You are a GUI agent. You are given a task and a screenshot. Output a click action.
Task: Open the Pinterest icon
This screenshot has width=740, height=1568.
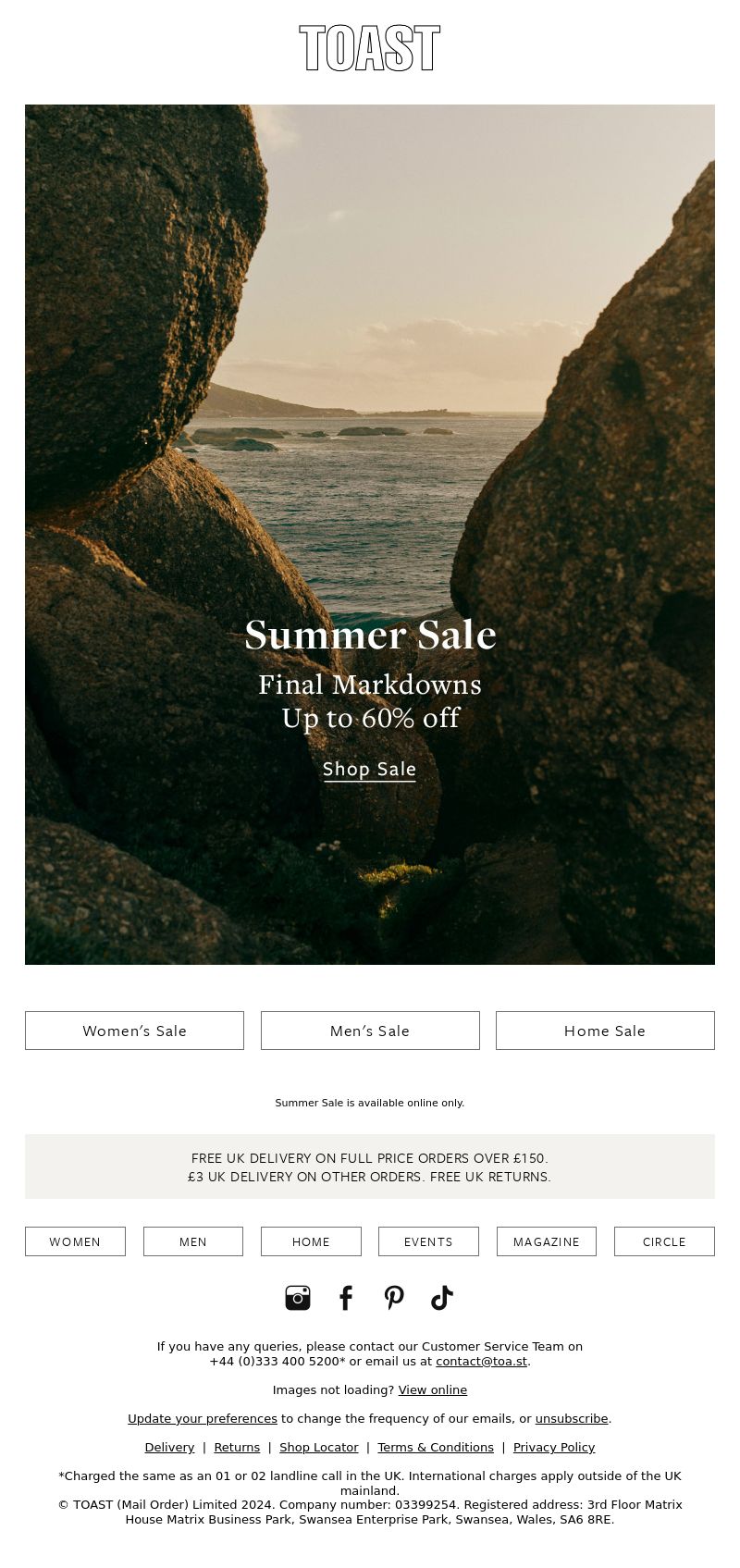click(x=394, y=1298)
